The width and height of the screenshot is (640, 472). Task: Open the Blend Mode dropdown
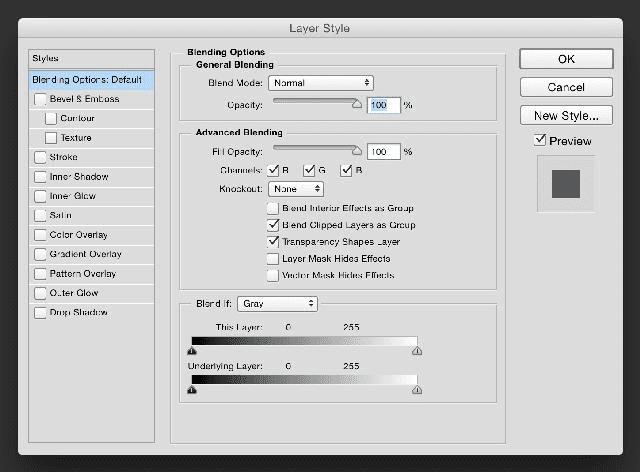point(320,83)
